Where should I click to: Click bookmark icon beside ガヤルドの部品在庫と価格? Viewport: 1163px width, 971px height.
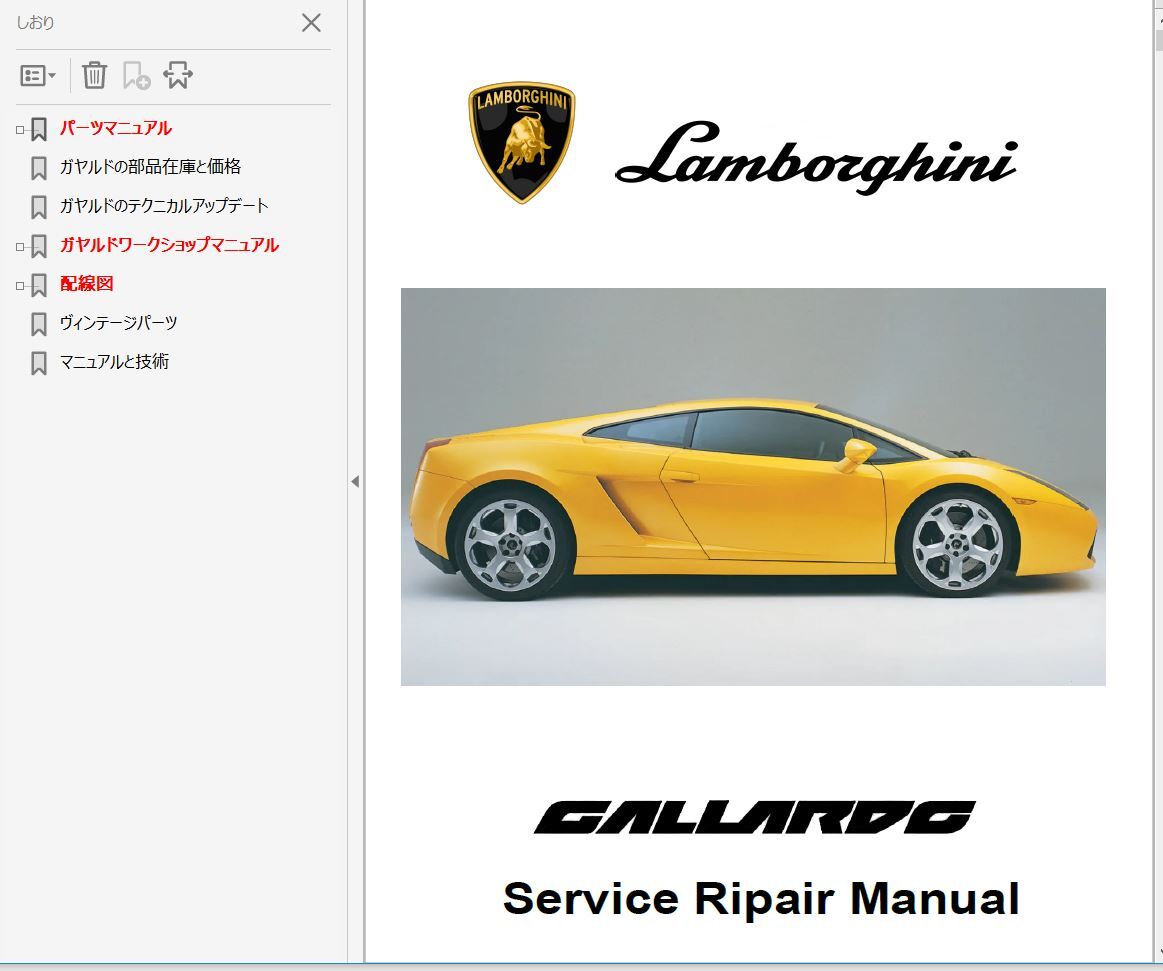(x=39, y=168)
